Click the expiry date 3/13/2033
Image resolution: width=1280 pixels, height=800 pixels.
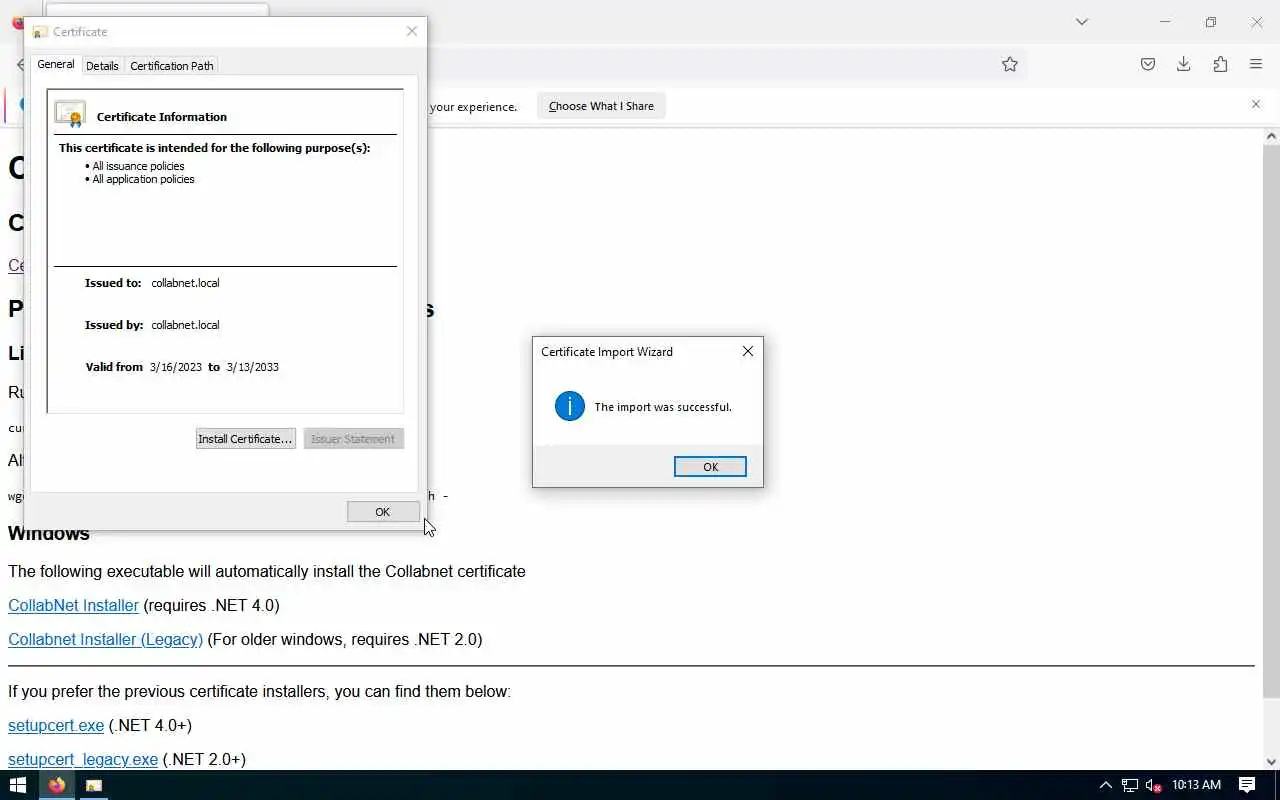253,367
